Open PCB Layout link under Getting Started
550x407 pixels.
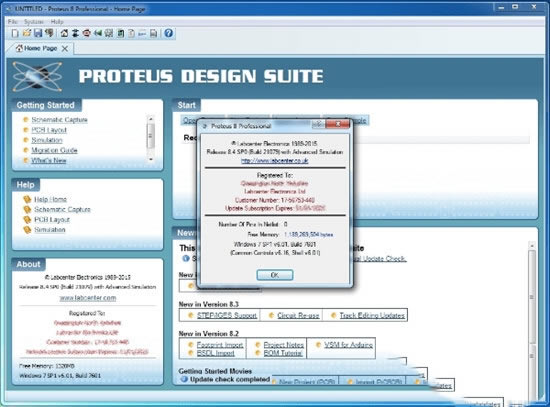49,130
